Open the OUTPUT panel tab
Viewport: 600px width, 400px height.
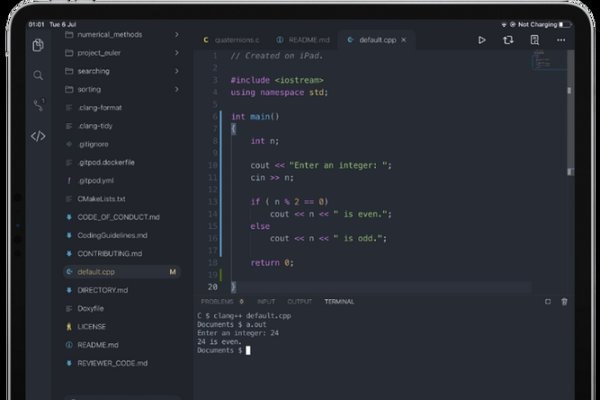click(299, 301)
